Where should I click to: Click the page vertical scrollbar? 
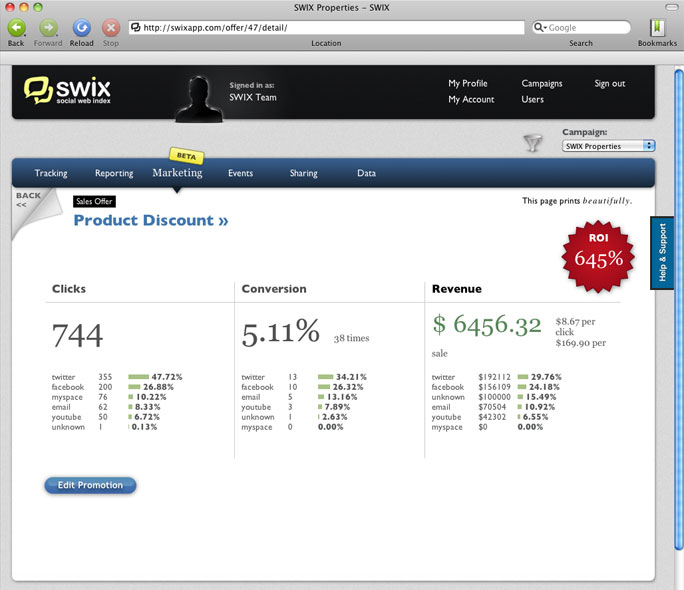(x=679, y=309)
